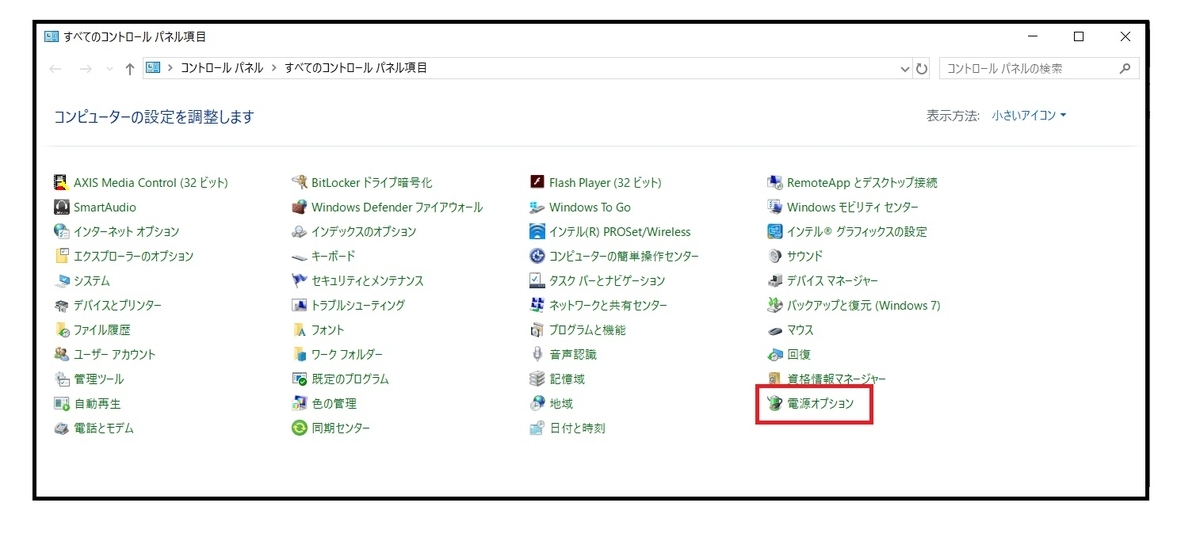Click the インターネット オプション globe icon
Screen dimensions: 1200x537
tap(62, 232)
